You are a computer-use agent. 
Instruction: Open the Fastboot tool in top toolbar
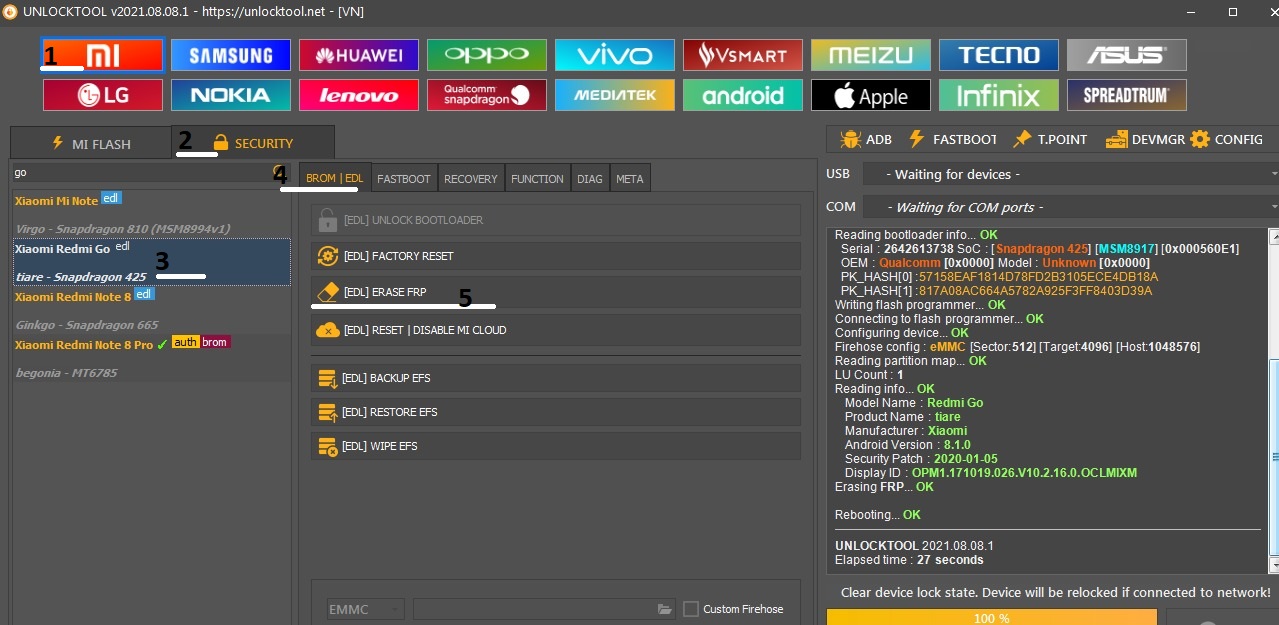952,139
